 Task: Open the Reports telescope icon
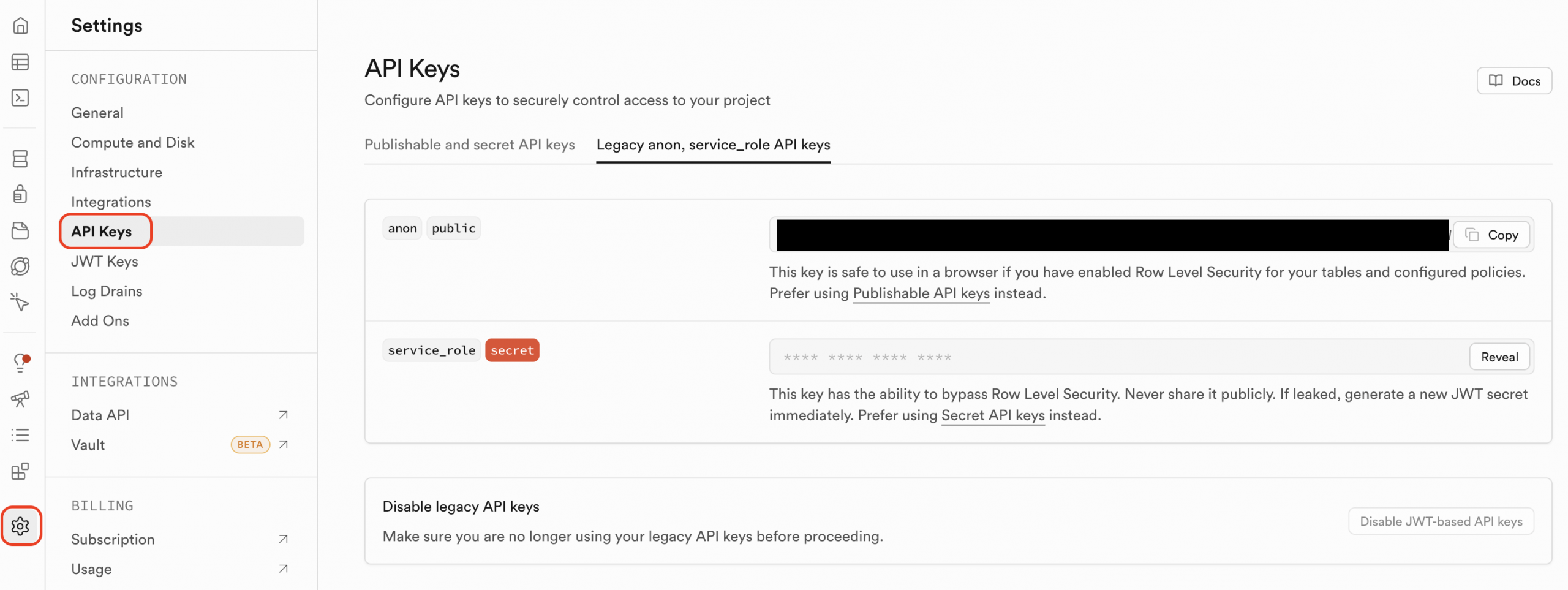tap(20, 399)
